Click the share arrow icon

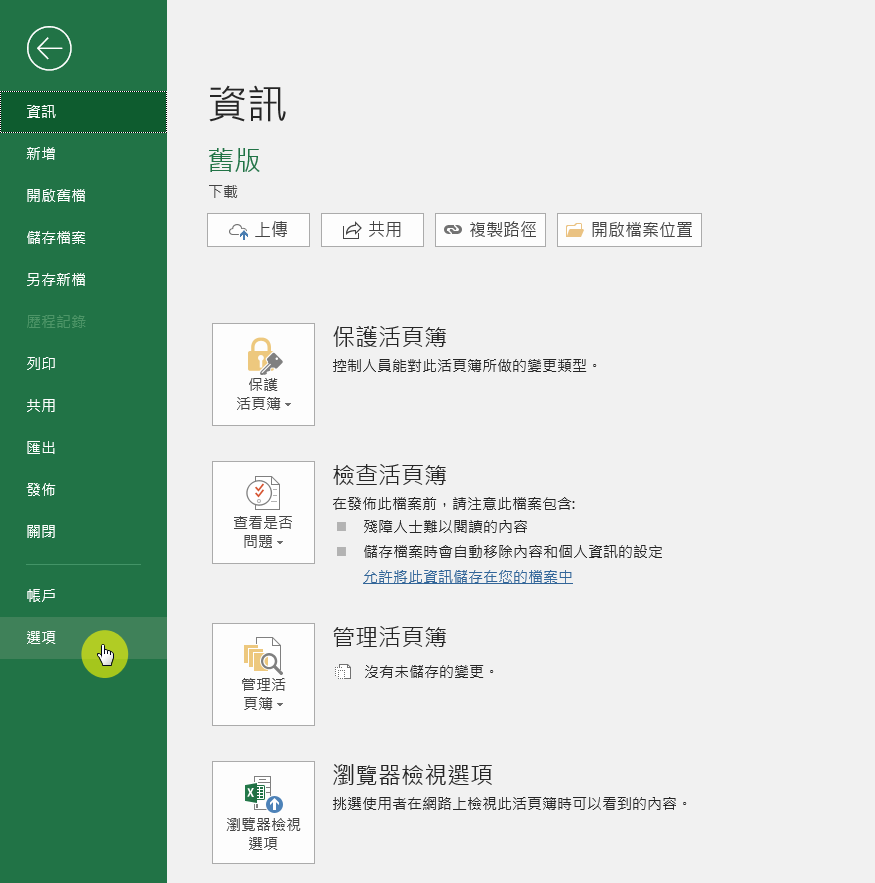[x=352, y=230]
